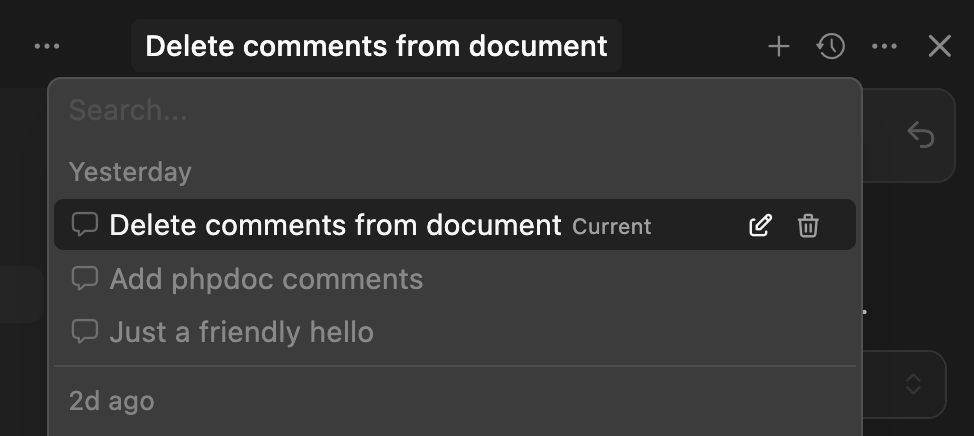Click chat bubble icon beside Add phpdoc comments
This screenshot has width=974, height=436.
[x=85, y=279]
